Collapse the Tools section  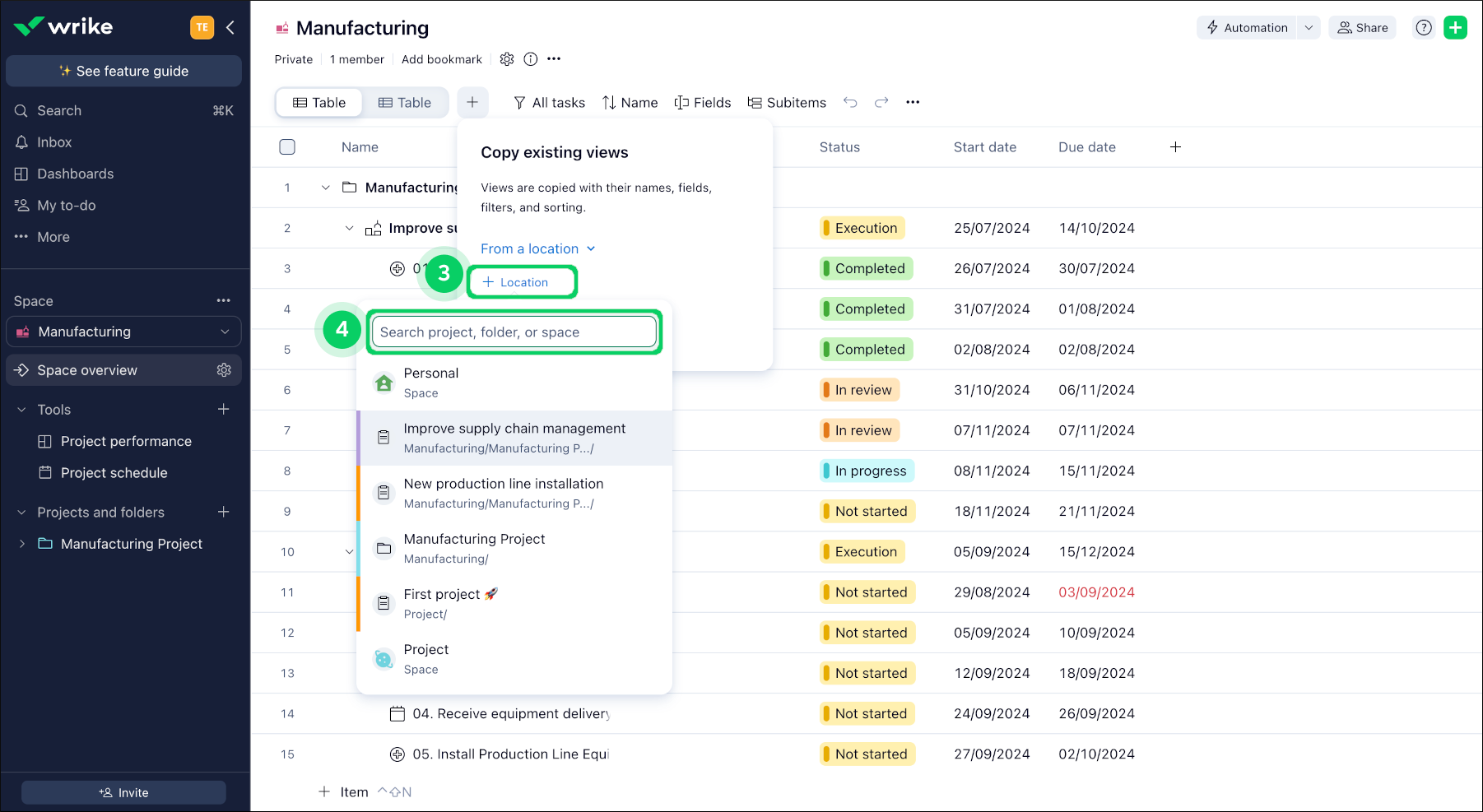(22, 410)
